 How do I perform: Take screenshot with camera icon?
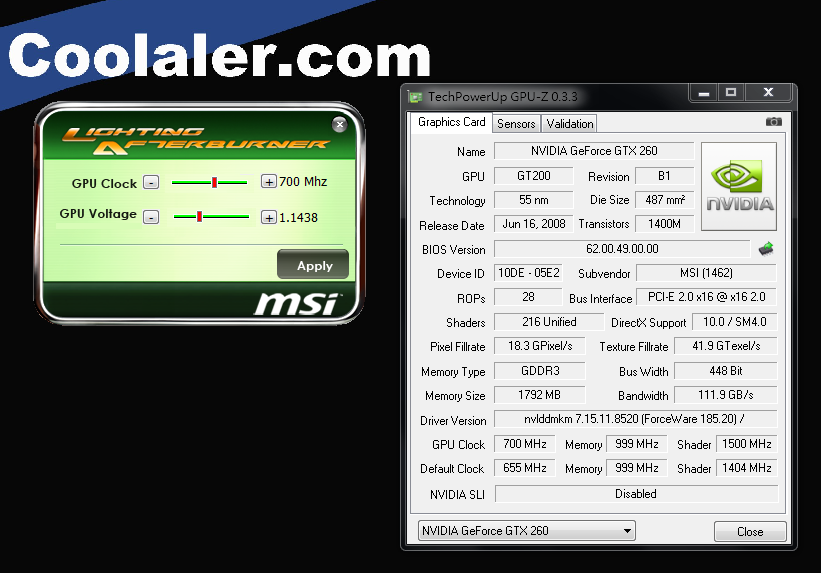773,122
